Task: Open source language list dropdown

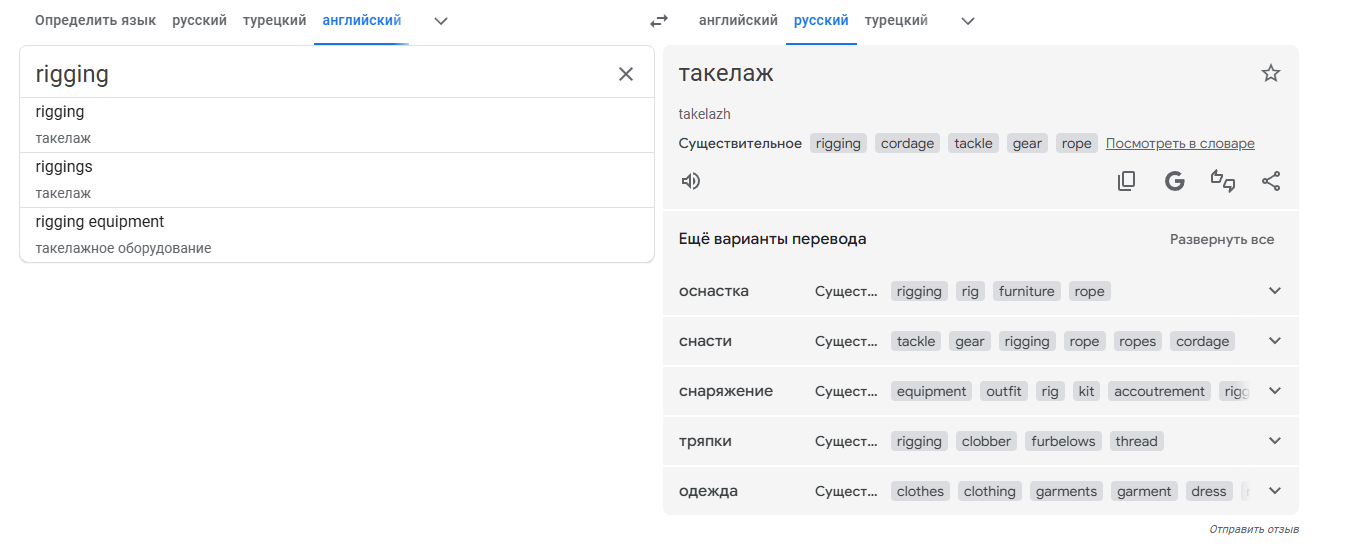Action: pyautogui.click(x=441, y=21)
